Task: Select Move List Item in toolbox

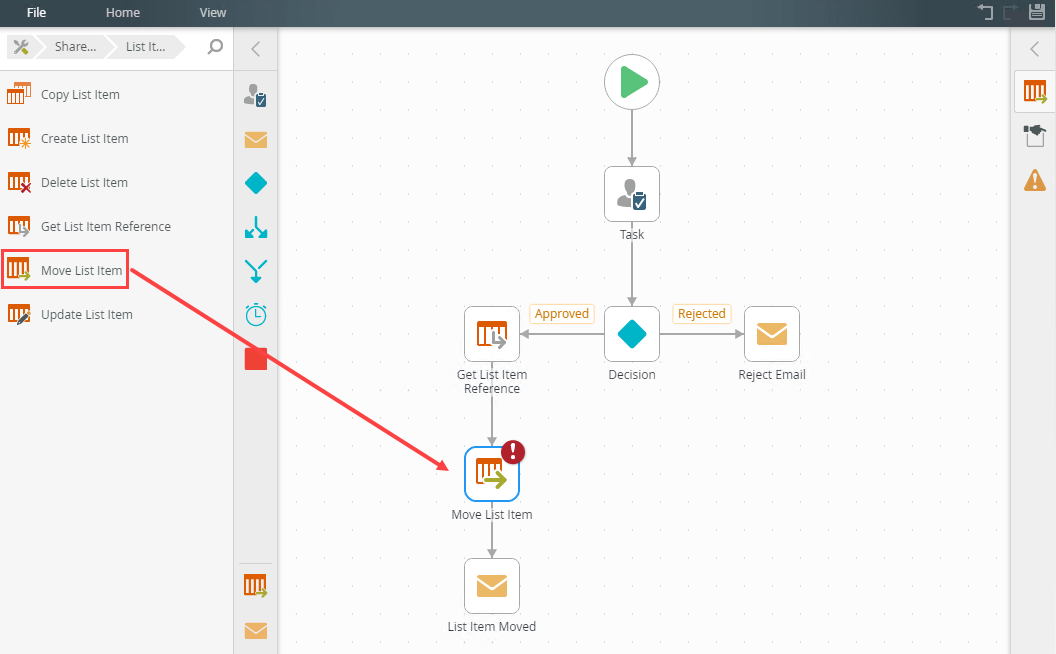Action: [65, 270]
